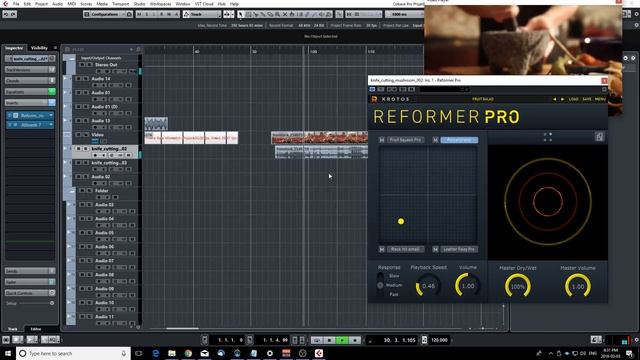Viewport: 640px width, 360px height.
Task: Click the Leather Foley Pro library button
Action: pyautogui.click(x=459, y=249)
